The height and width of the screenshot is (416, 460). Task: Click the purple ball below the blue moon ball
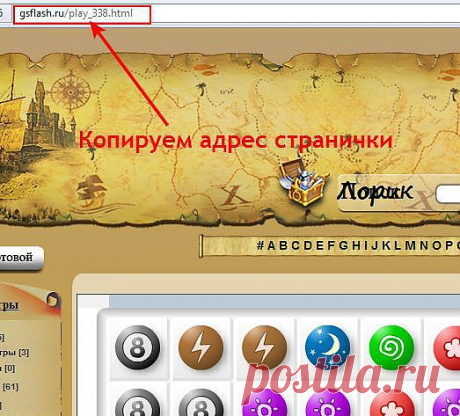pyautogui.click(x=328, y=402)
